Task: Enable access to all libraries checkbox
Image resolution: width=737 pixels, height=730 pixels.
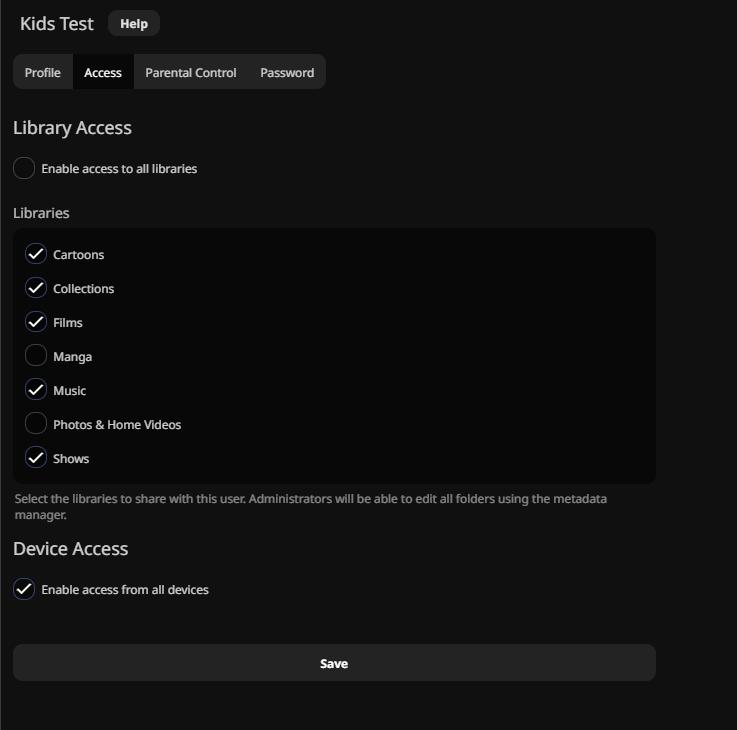Action: click(24, 169)
